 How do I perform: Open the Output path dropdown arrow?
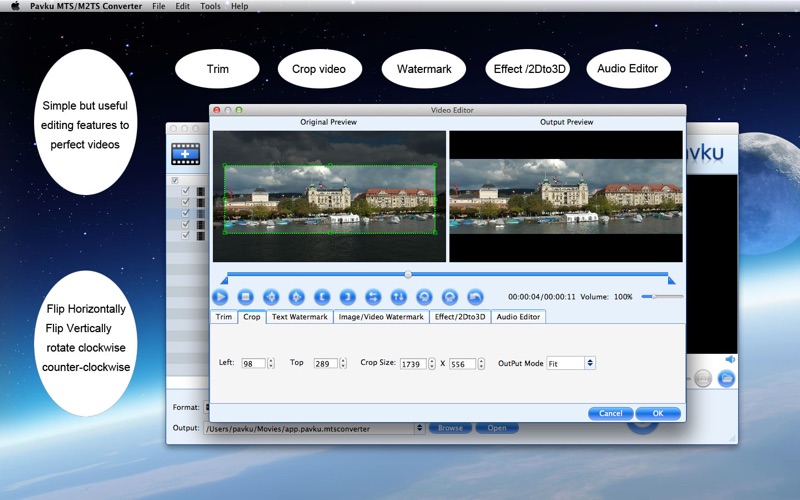coord(419,428)
